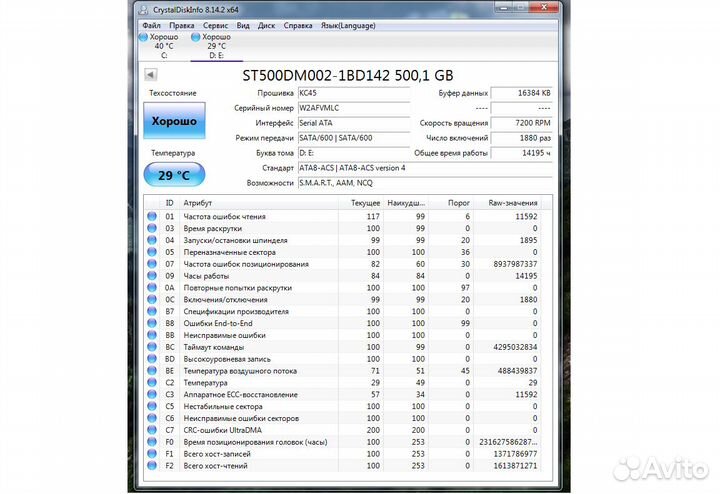Image resolution: width=720 pixels, height=494 pixels.
Task: Open the Диск menu
Action: [266, 26]
